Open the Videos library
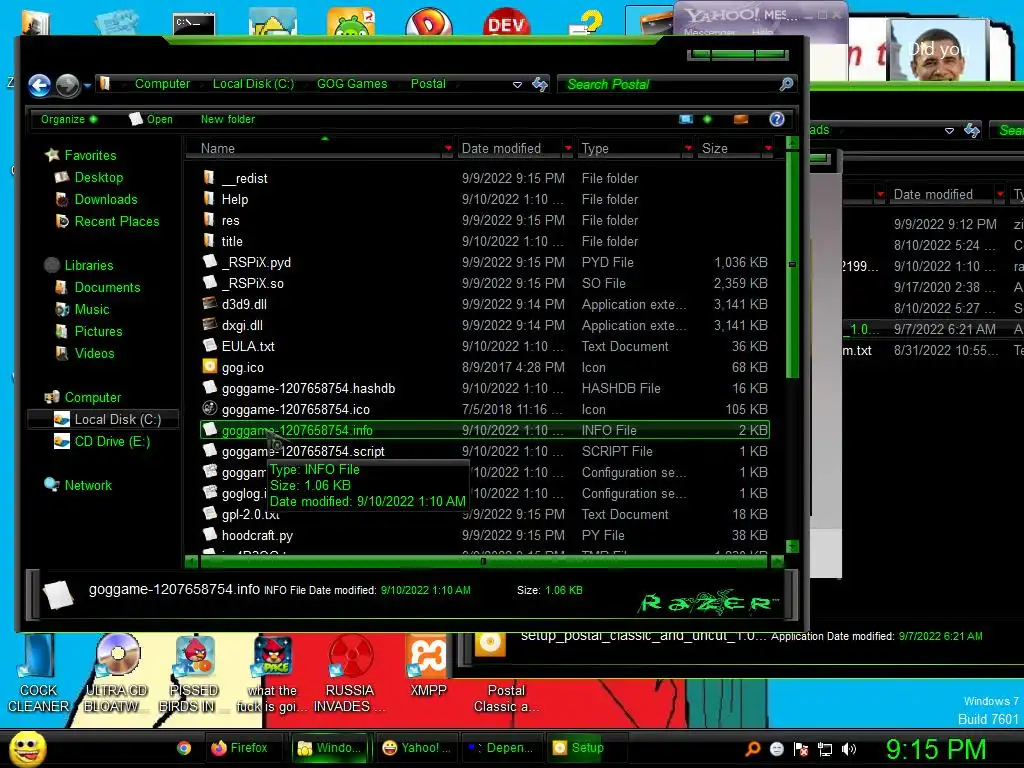The width and height of the screenshot is (1024, 768). point(94,353)
